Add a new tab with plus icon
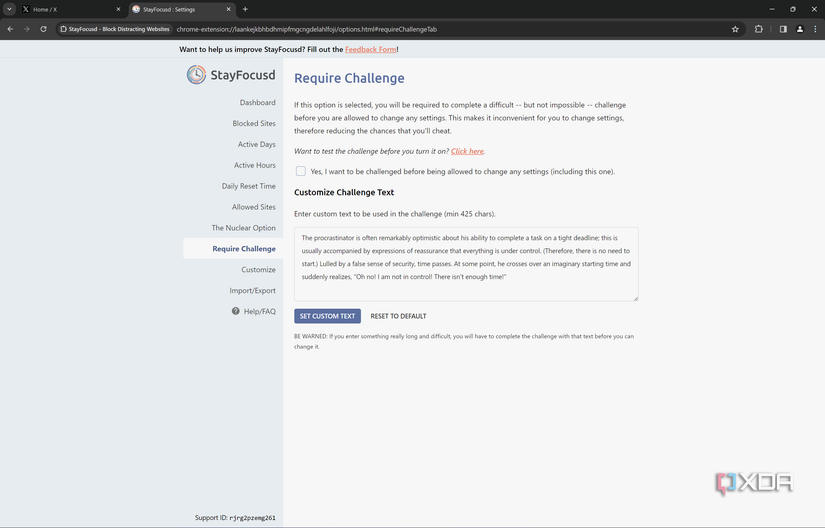 [x=245, y=9]
